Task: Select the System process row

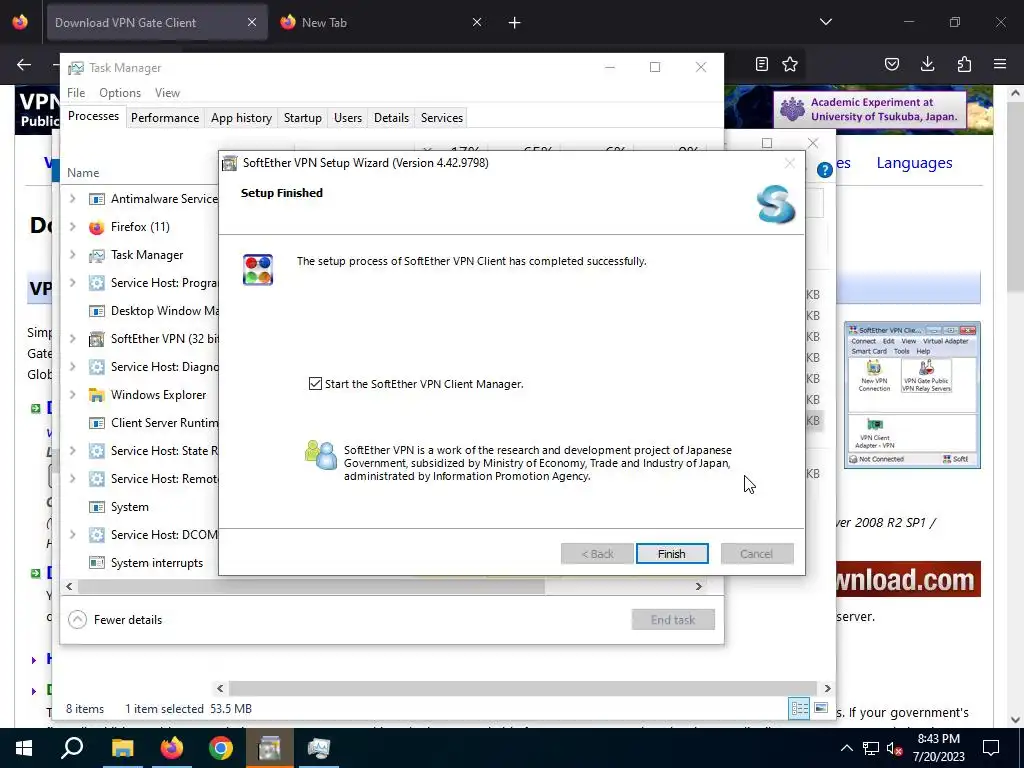Action: pyautogui.click(x=140, y=507)
